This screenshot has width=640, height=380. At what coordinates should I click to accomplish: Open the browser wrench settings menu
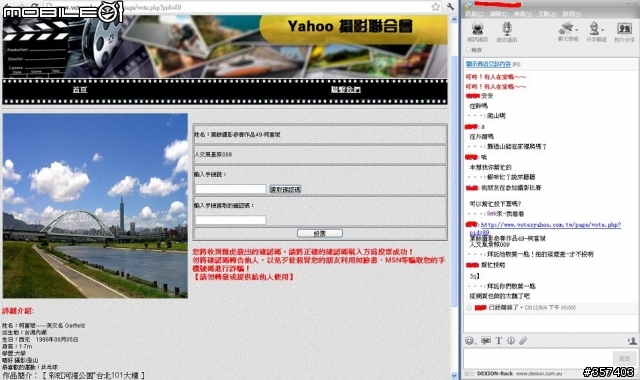pos(451,7)
